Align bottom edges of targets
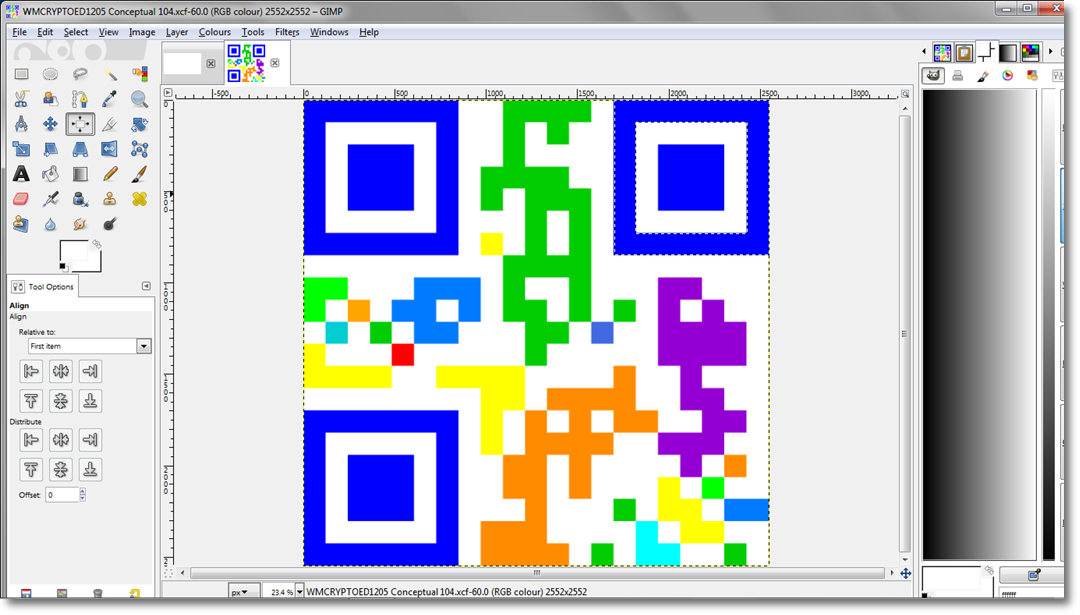This screenshot has width=1080, height=615. [x=90, y=401]
